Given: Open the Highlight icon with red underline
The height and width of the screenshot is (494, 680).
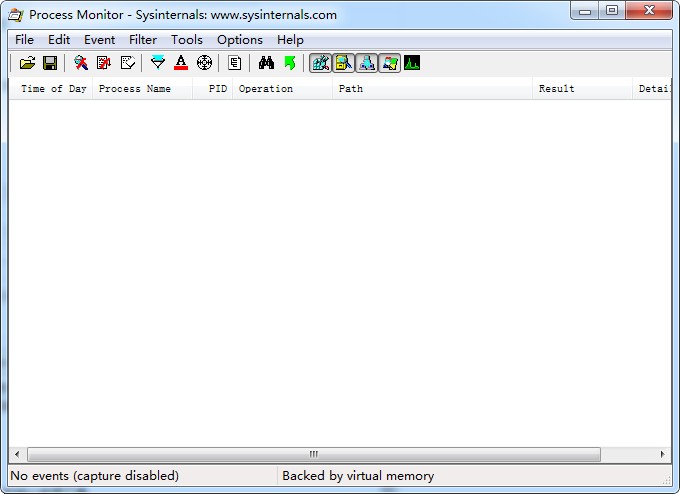Looking at the screenshot, I should pyautogui.click(x=181, y=63).
